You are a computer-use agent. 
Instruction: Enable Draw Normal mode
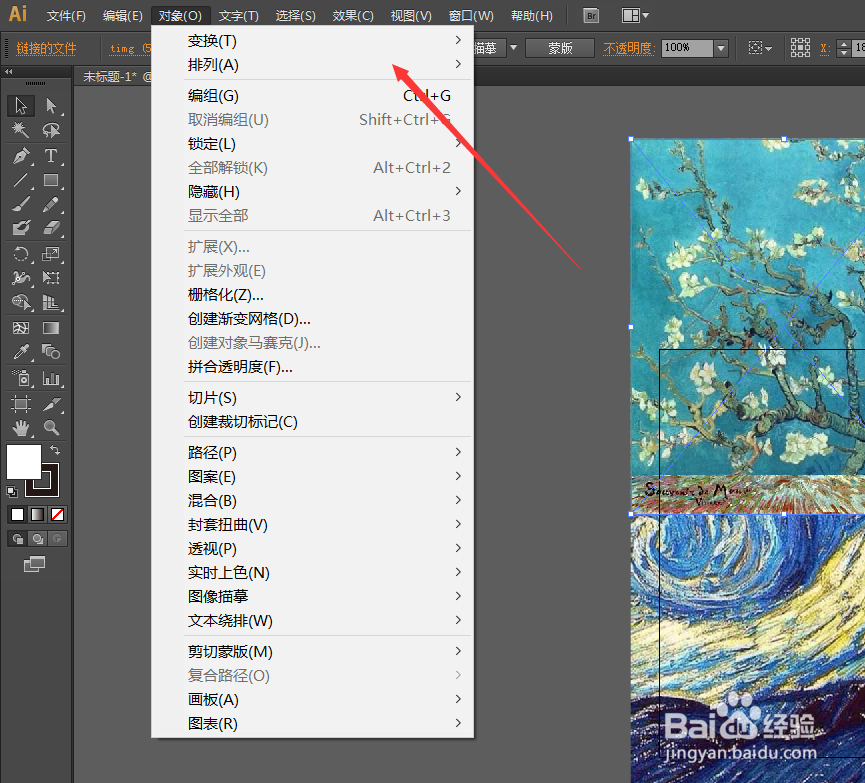point(18,539)
